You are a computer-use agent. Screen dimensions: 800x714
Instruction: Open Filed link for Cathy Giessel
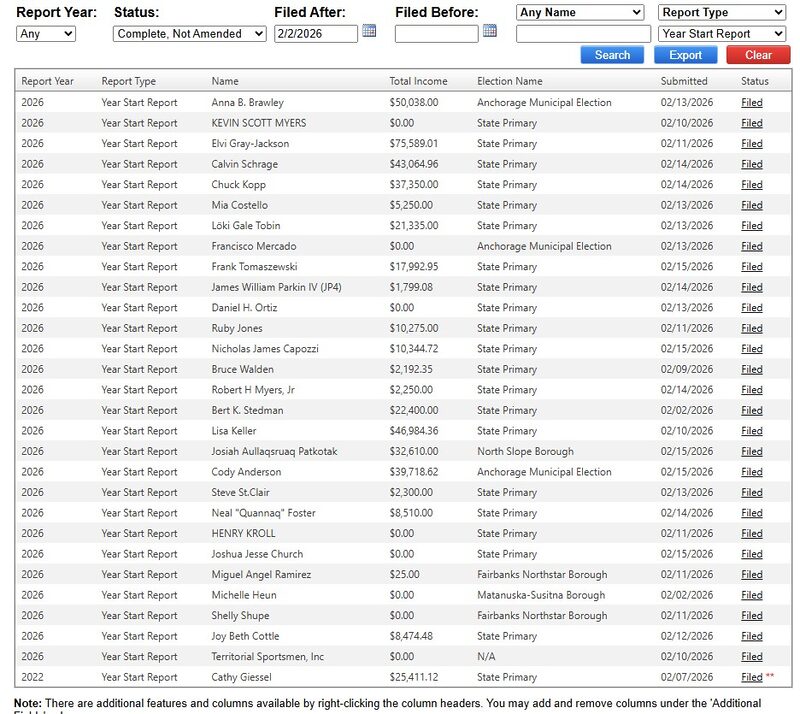tap(751, 677)
